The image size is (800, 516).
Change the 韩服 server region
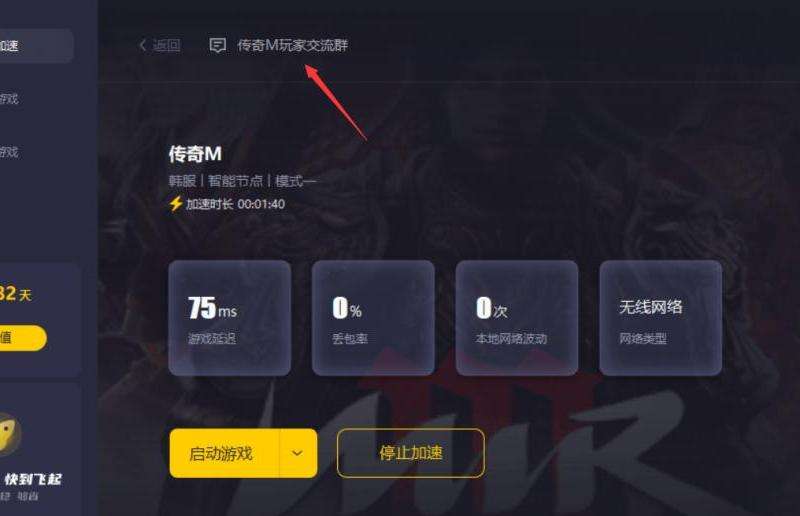click(x=183, y=181)
